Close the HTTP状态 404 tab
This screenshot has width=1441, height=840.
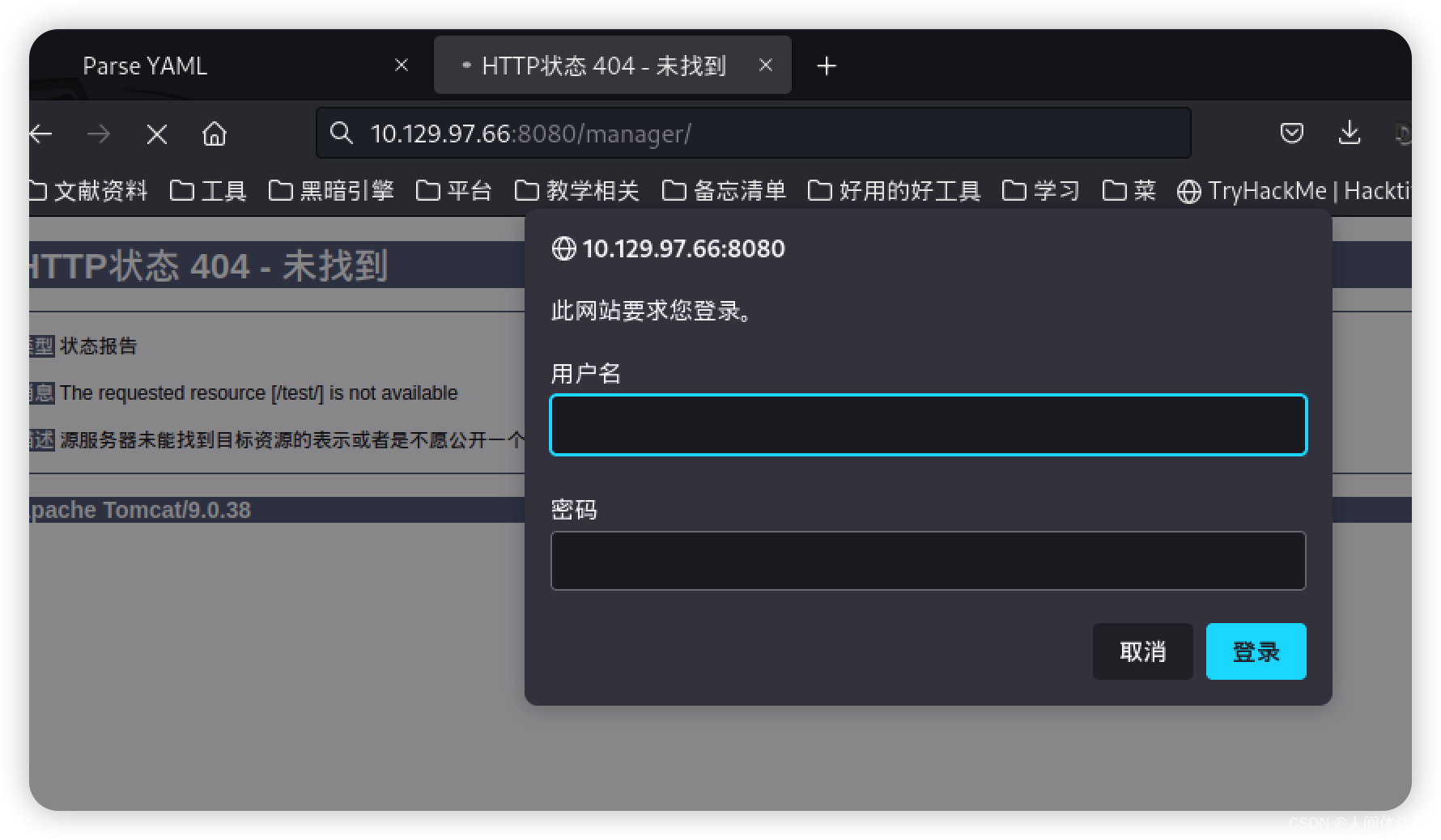pyautogui.click(x=766, y=65)
